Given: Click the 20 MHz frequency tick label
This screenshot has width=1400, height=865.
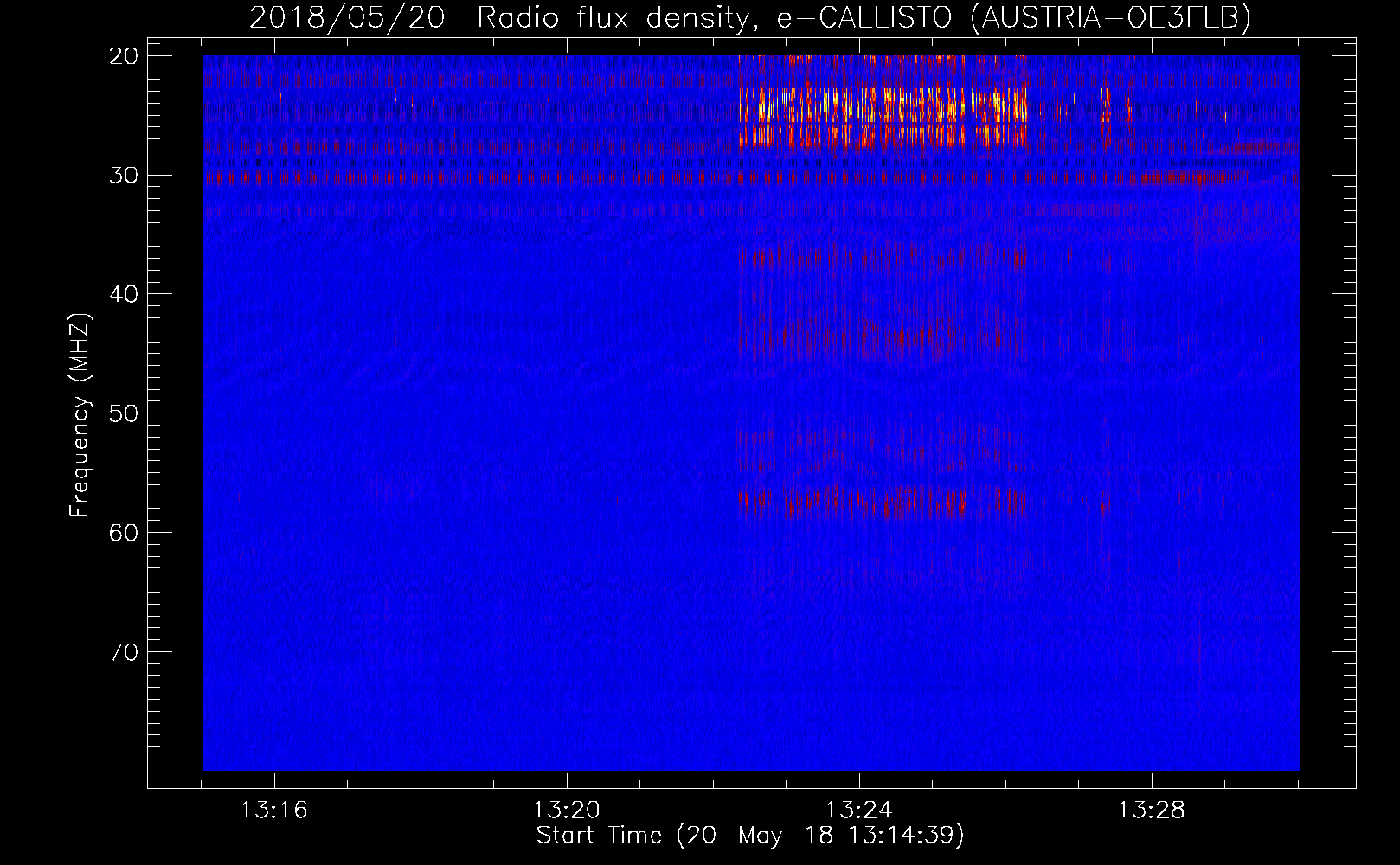Looking at the screenshot, I should pyautogui.click(x=125, y=56).
